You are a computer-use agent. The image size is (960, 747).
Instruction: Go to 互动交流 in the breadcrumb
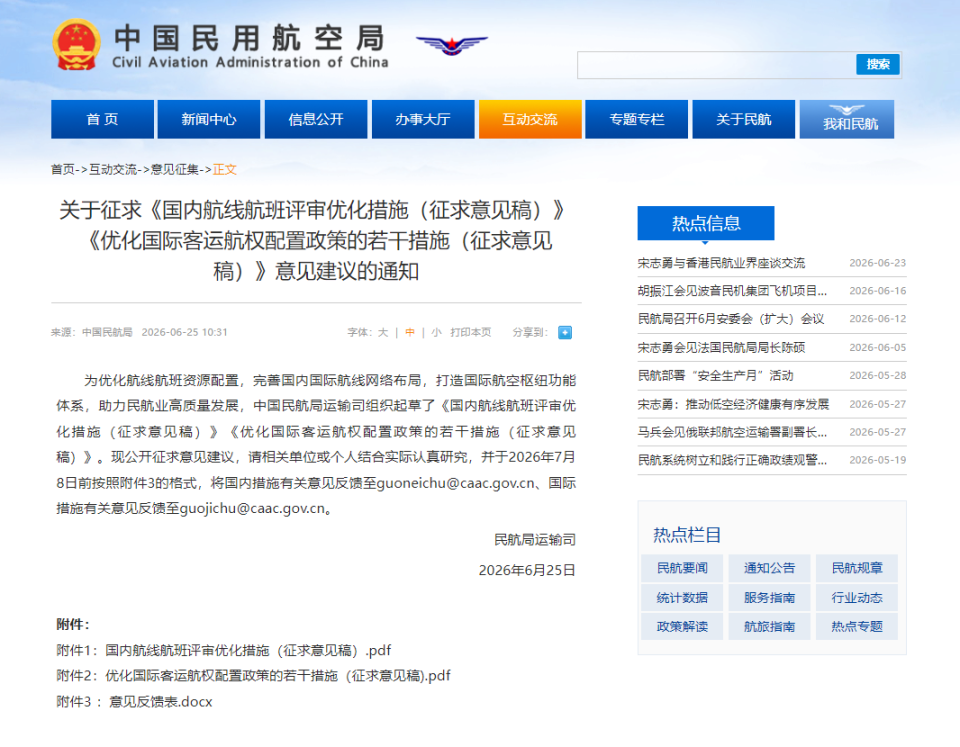pyautogui.click(x=113, y=170)
